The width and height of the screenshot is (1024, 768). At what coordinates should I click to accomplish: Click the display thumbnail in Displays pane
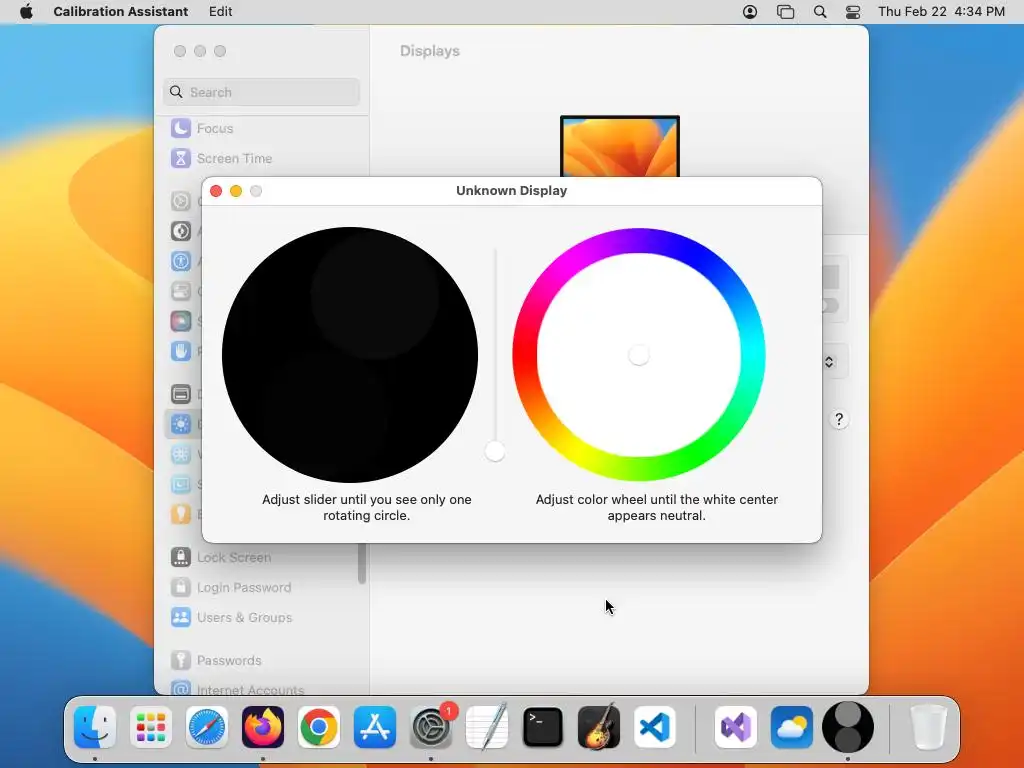pos(620,146)
